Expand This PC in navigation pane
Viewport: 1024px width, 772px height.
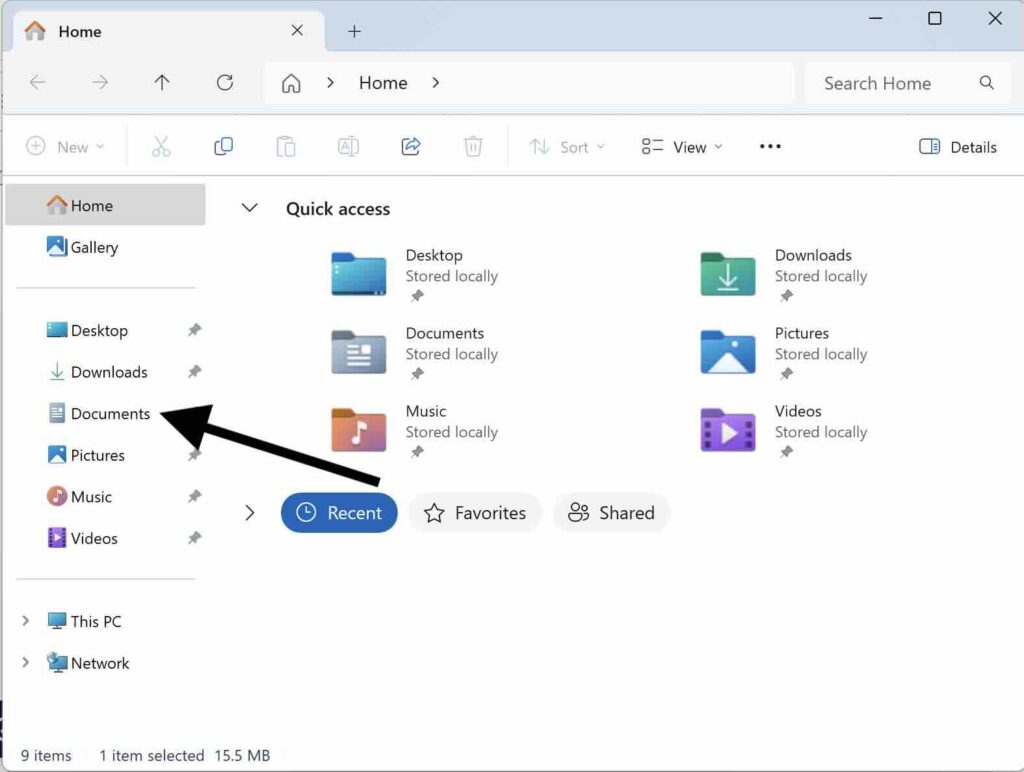point(26,621)
